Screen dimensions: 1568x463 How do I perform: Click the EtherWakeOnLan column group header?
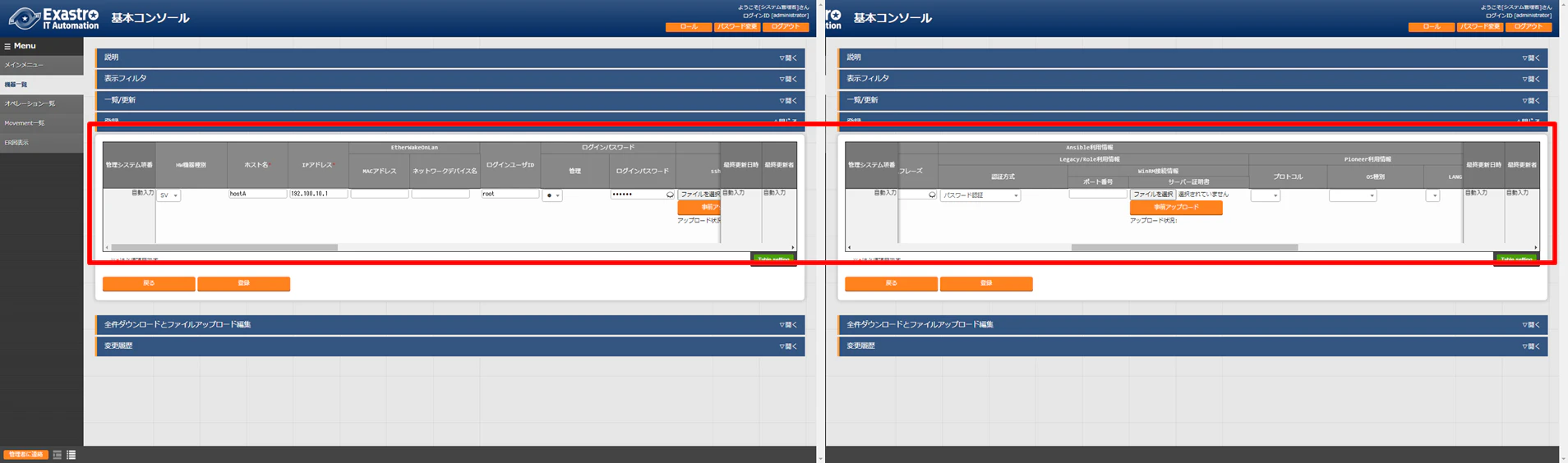tap(414, 148)
